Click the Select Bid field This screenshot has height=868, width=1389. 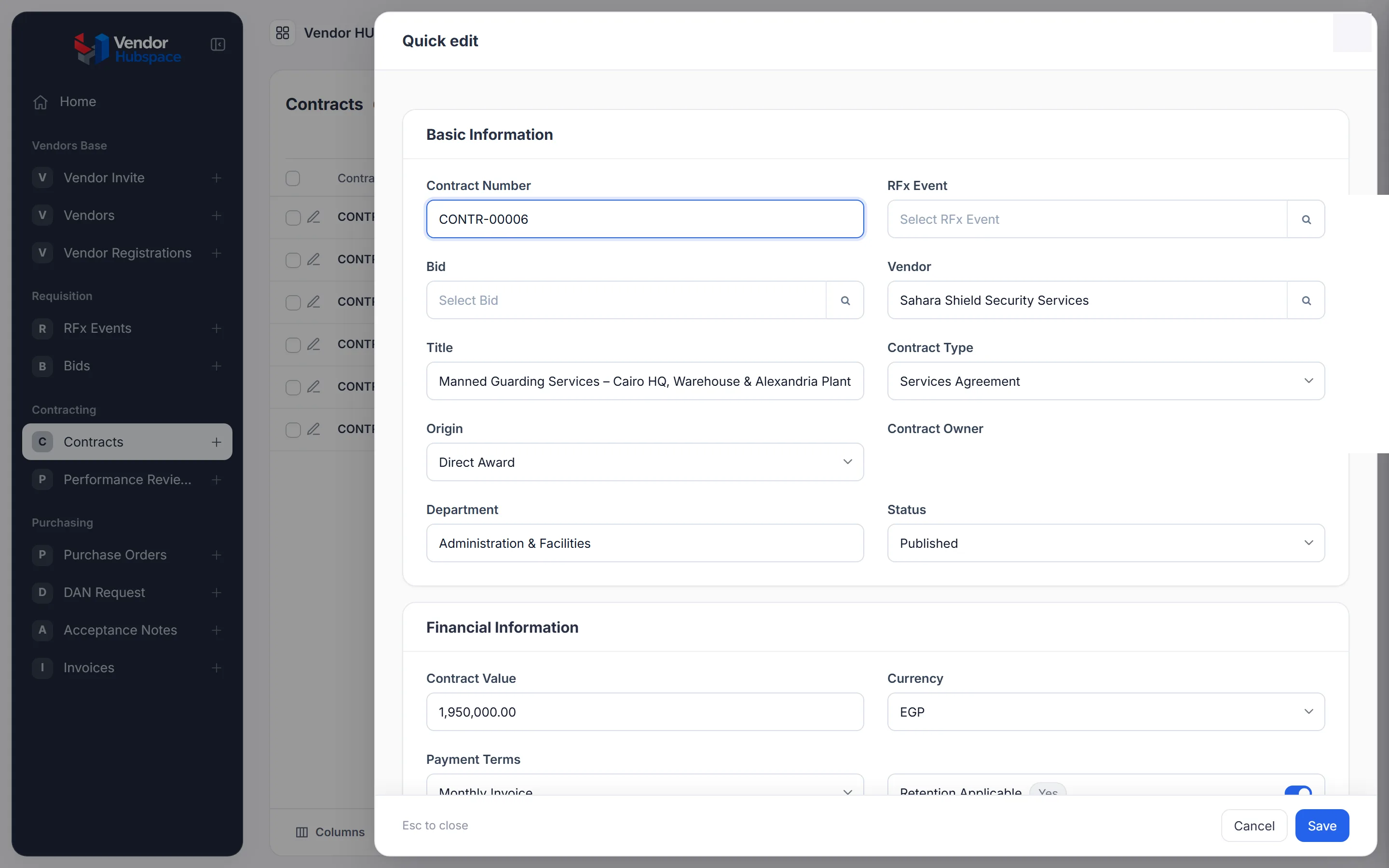tap(626, 300)
